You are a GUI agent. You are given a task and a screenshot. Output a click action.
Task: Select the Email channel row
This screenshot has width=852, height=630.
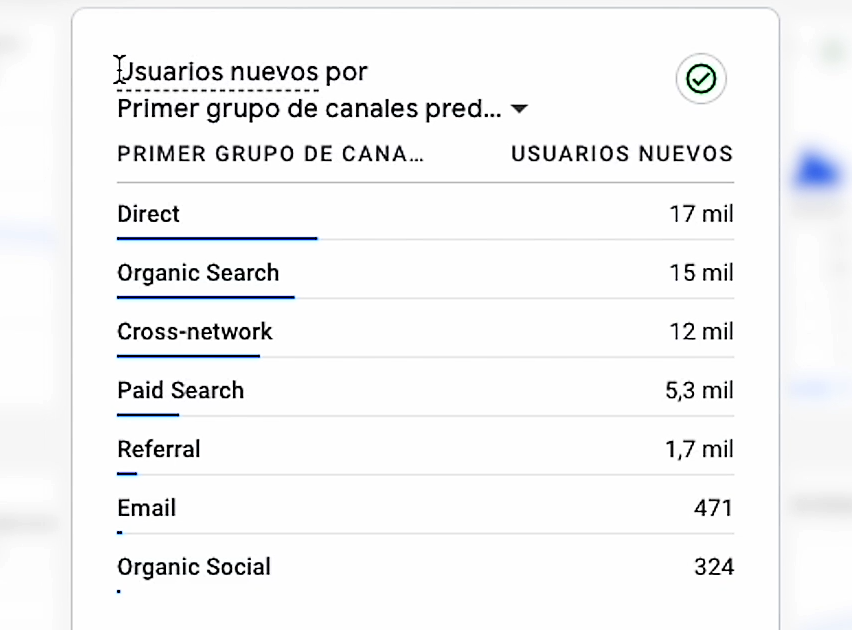coord(425,508)
